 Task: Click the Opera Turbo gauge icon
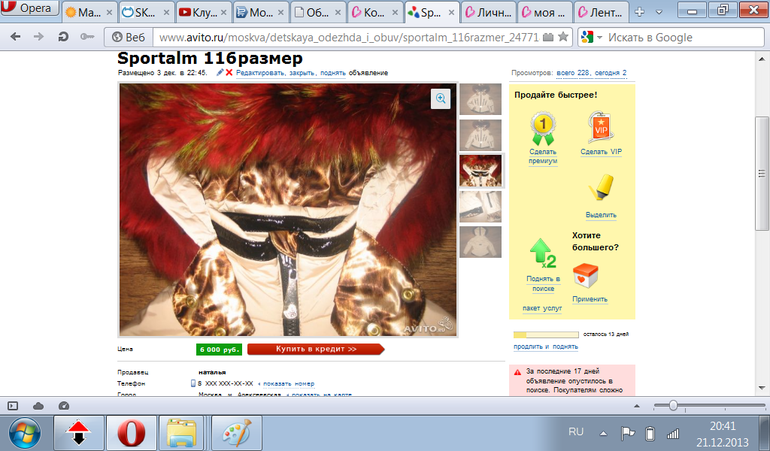pos(64,406)
